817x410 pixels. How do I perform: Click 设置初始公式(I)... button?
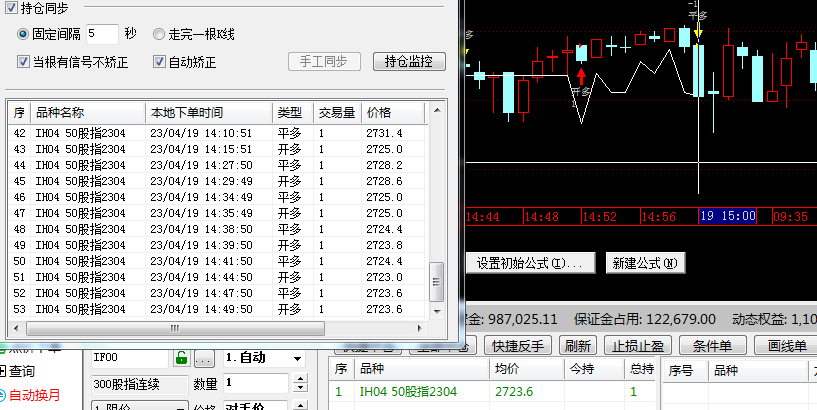tap(530, 264)
